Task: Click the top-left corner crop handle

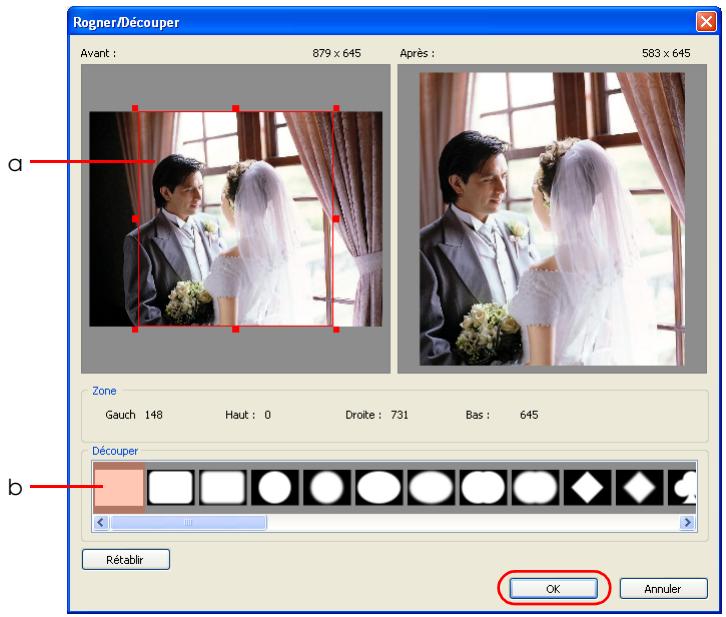Action: coord(135,108)
